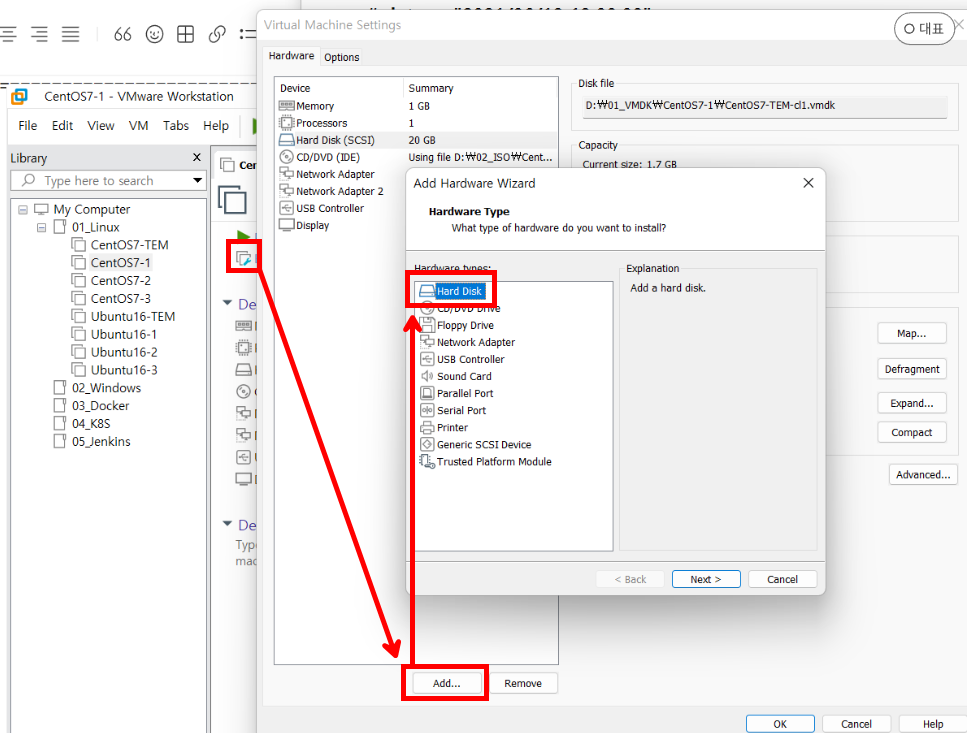Image resolution: width=967 pixels, height=733 pixels.
Task: Open library search dropdown arrow
Action: click(197, 181)
